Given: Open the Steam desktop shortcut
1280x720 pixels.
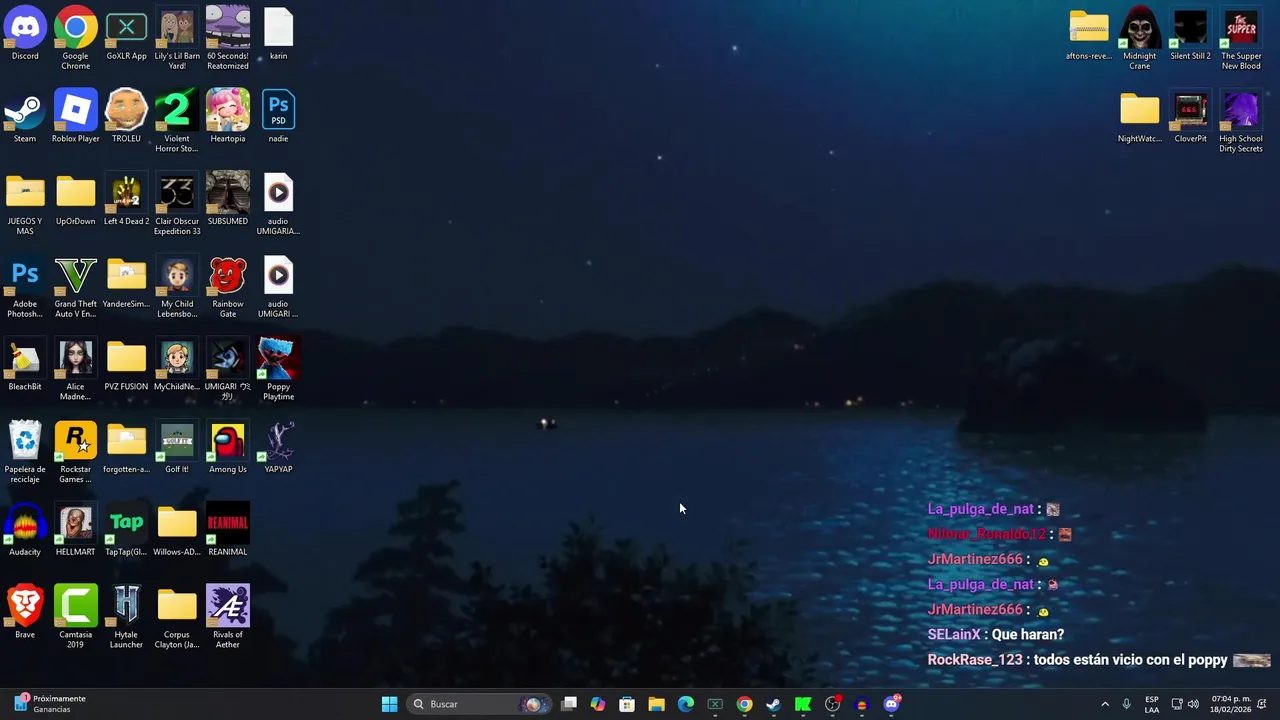Looking at the screenshot, I should coord(25,116).
